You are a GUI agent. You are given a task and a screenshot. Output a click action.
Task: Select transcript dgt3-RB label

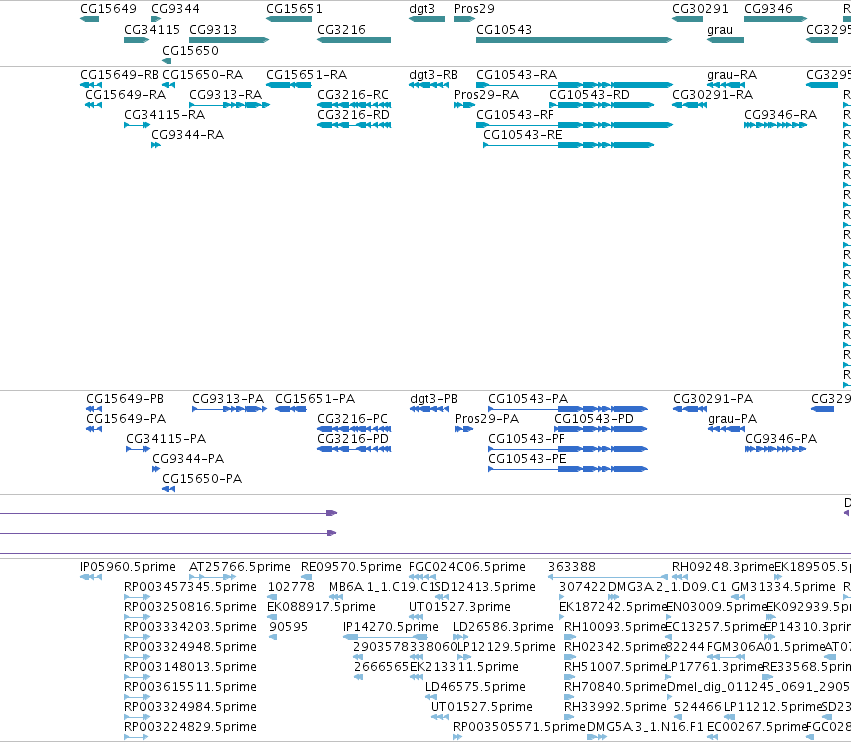click(434, 75)
